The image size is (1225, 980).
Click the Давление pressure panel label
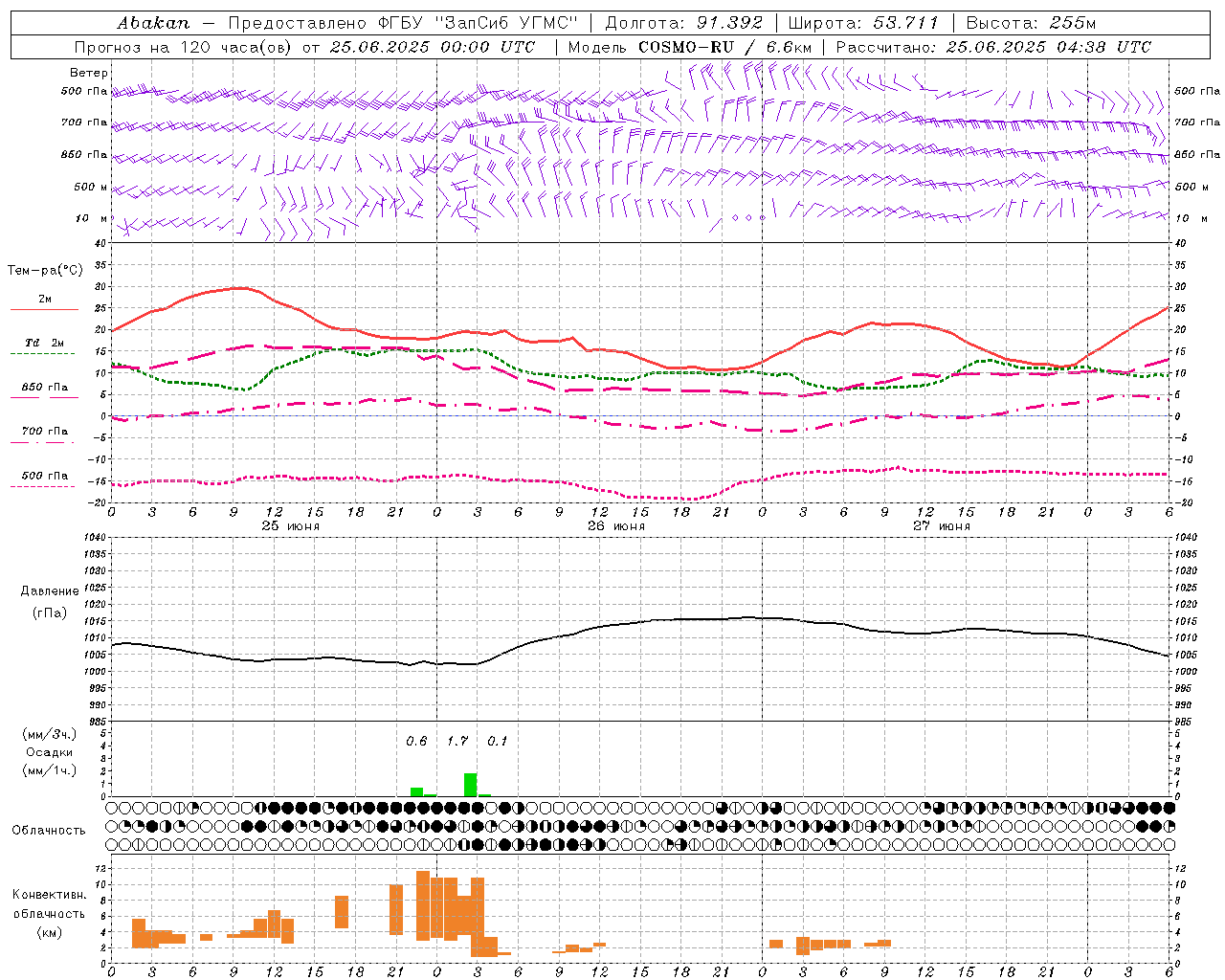click(x=50, y=591)
